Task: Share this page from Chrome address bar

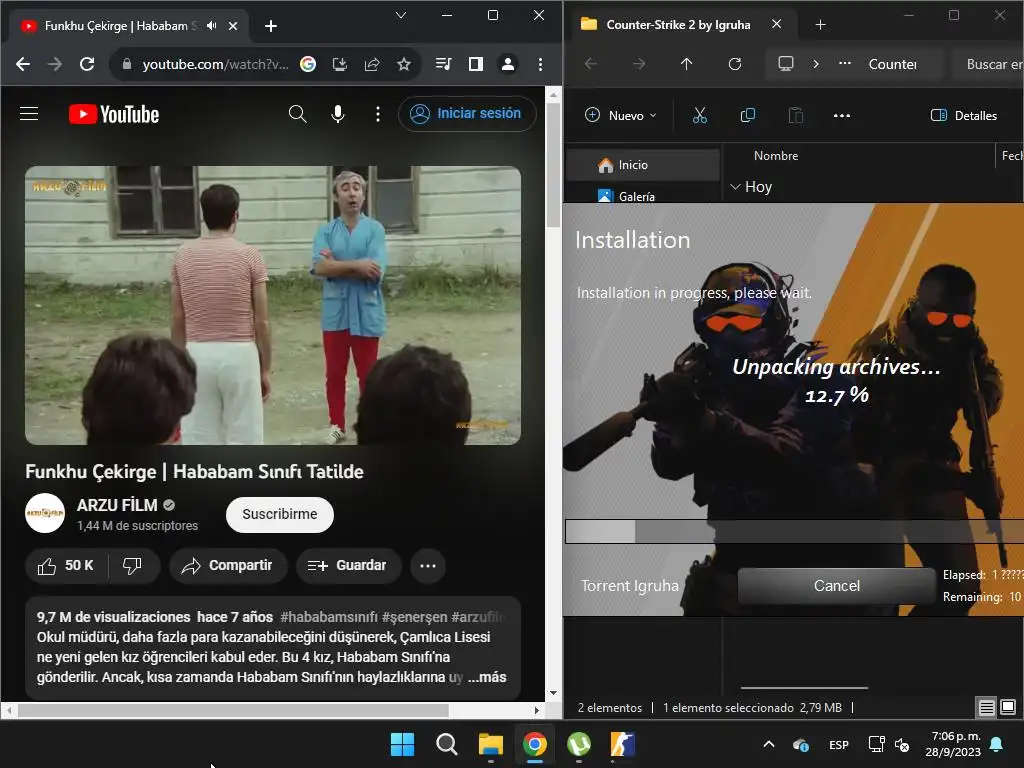Action: coord(372,64)
